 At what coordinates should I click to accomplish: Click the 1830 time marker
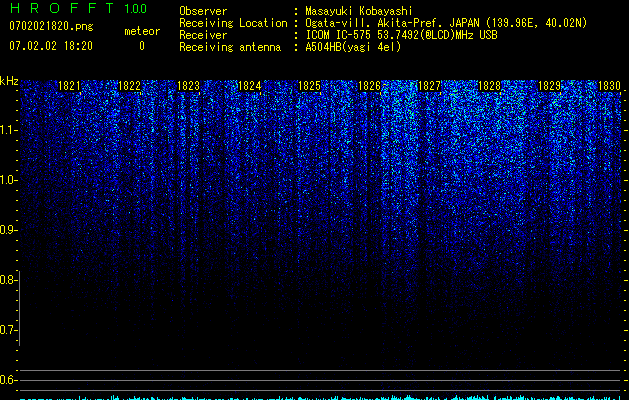[609, 86]
